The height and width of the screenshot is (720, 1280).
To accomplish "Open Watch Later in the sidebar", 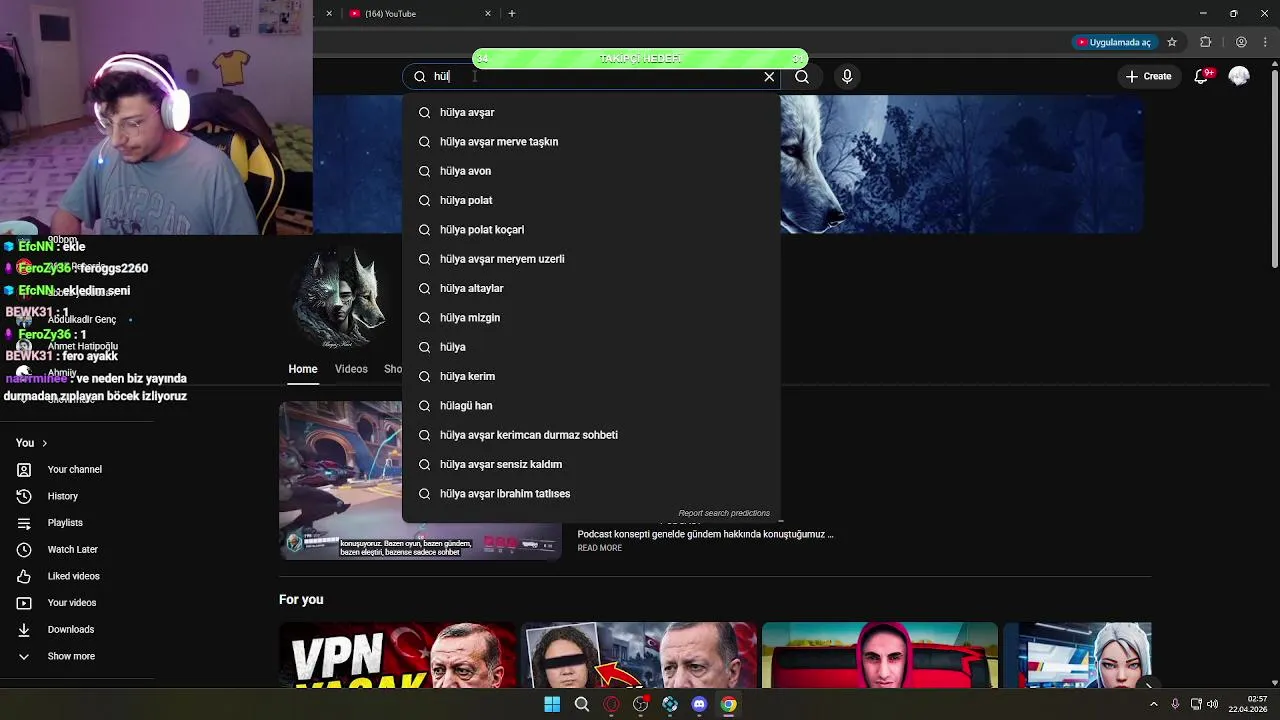I will (x=73, y=549).
